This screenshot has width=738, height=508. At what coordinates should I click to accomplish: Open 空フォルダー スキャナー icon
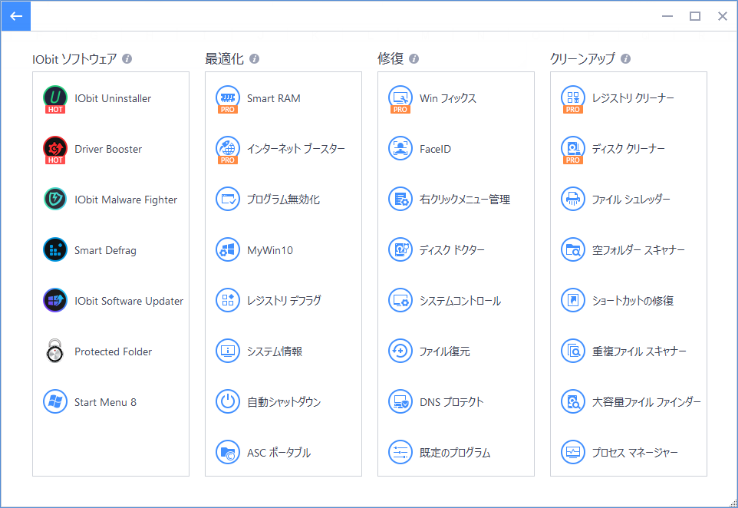tap(573, 250)
